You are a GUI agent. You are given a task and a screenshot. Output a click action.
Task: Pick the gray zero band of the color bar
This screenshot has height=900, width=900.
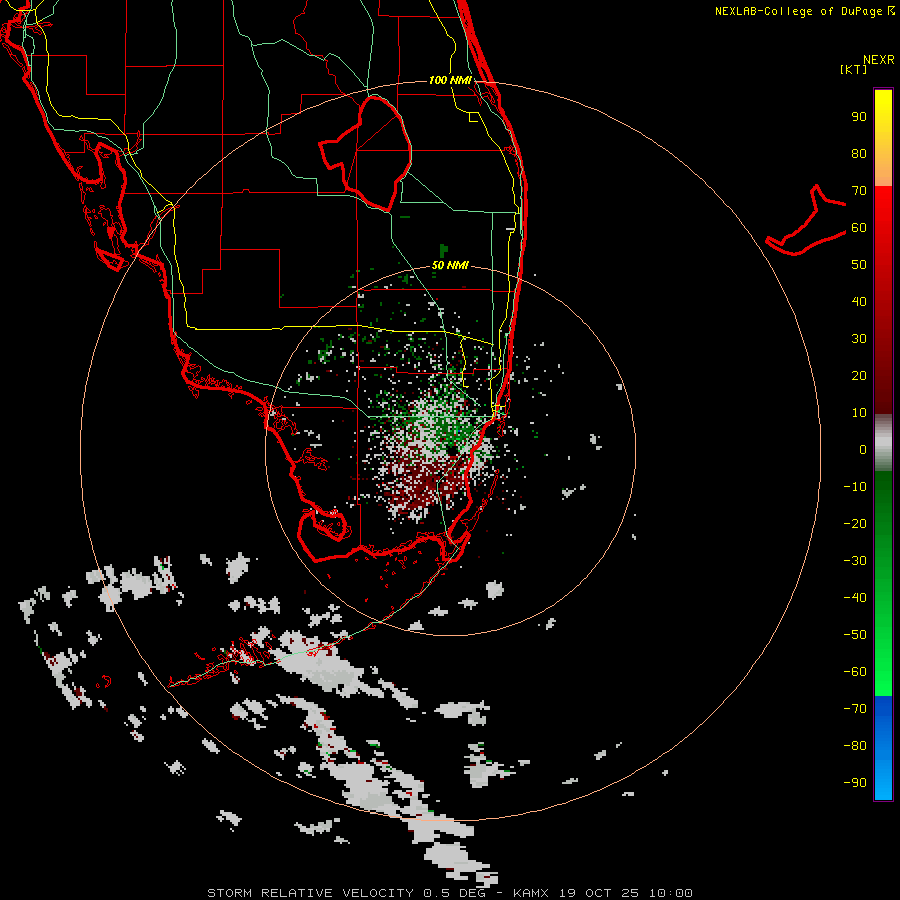(883, 443)
